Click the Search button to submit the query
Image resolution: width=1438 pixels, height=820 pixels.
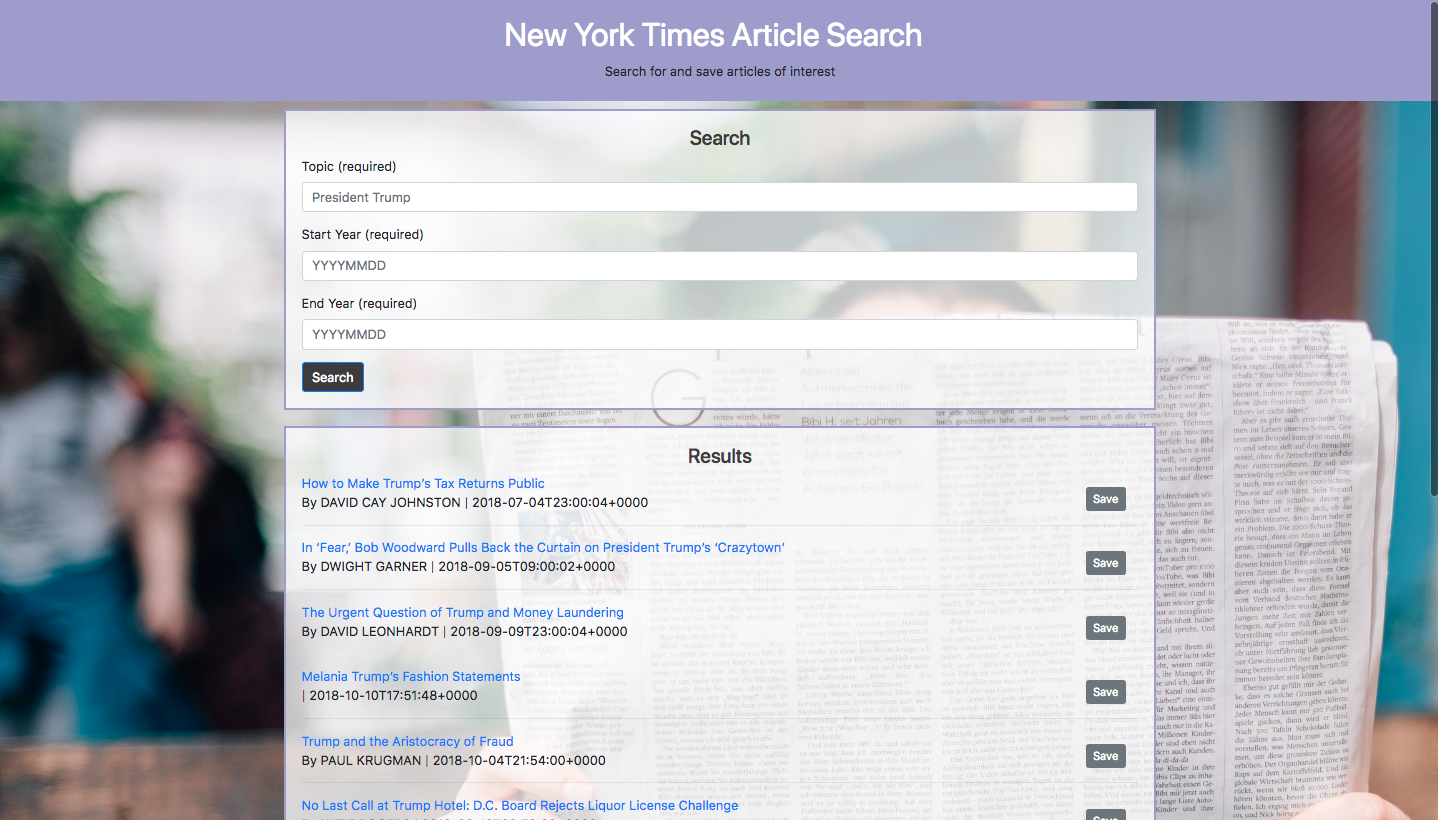332,377
